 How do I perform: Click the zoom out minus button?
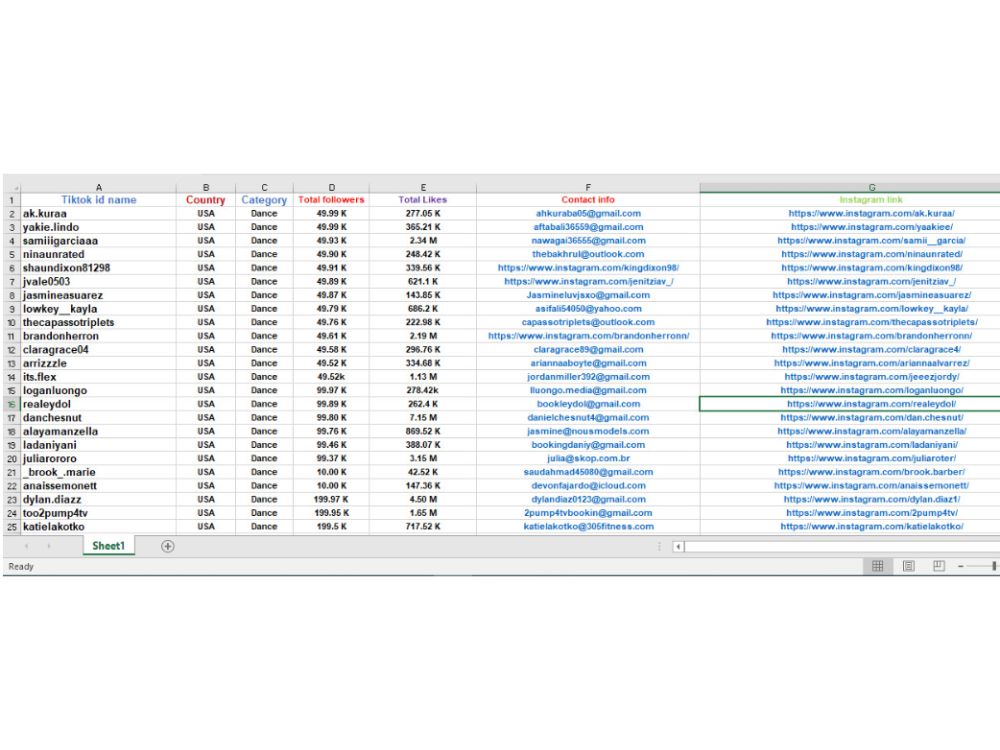(x=960, y=566)
